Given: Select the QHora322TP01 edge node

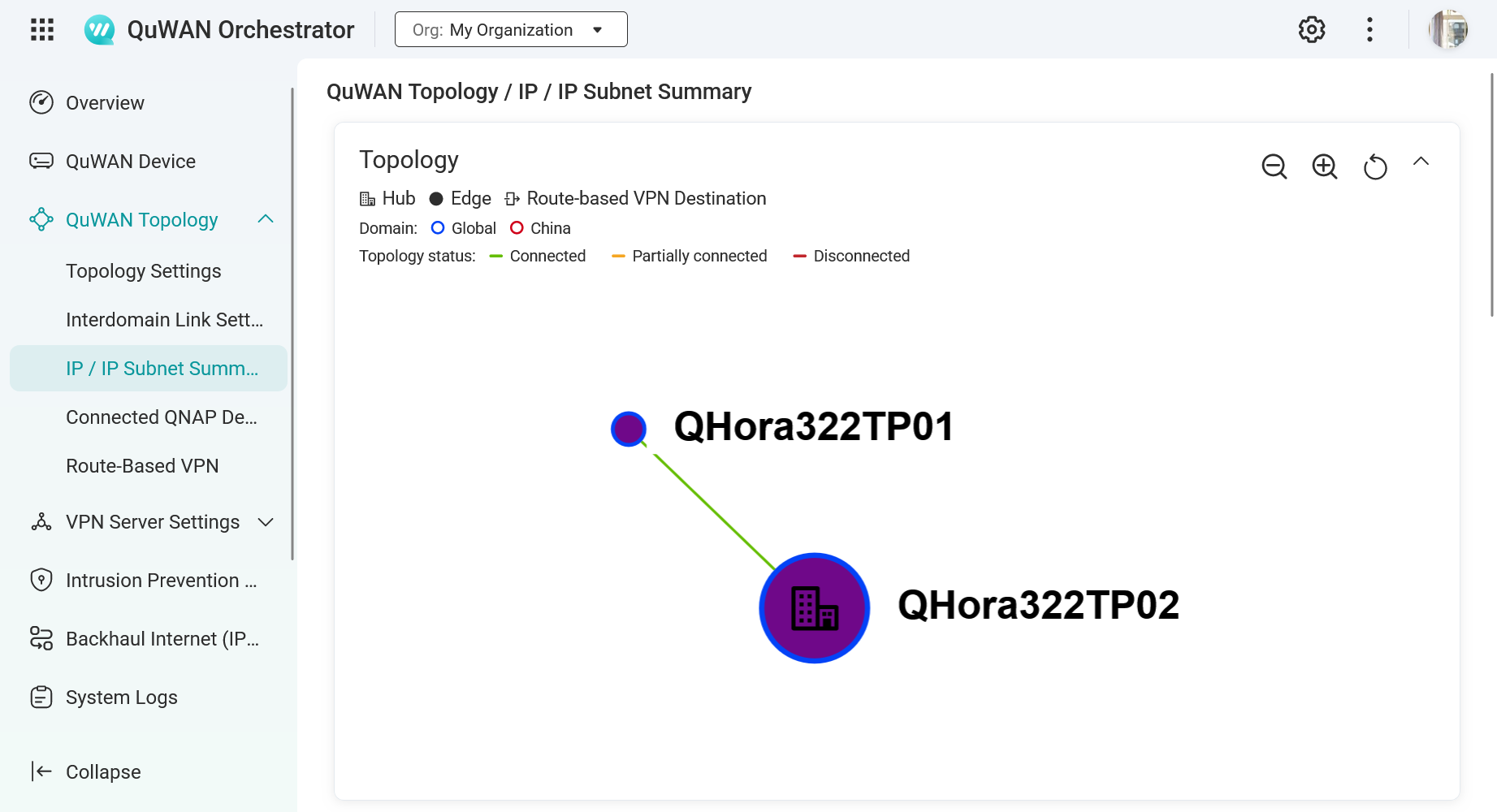Looking at the screenshot, I should coord(628,429).
